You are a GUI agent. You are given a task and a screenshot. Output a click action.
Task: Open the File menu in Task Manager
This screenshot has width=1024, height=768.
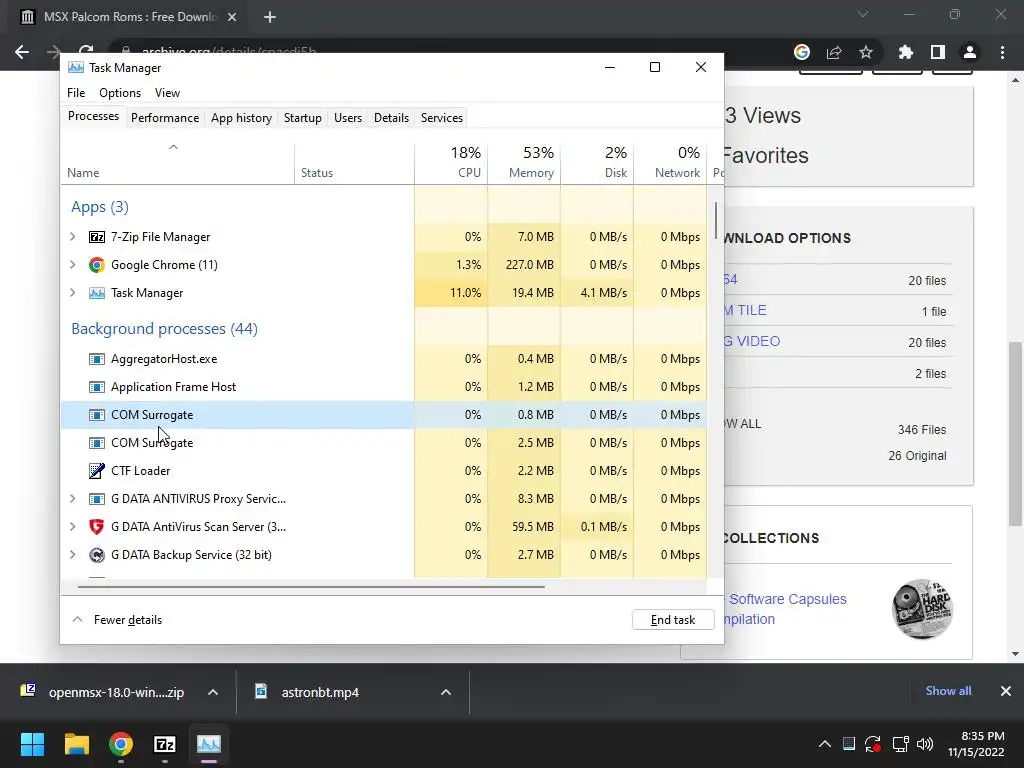point(76,93)
